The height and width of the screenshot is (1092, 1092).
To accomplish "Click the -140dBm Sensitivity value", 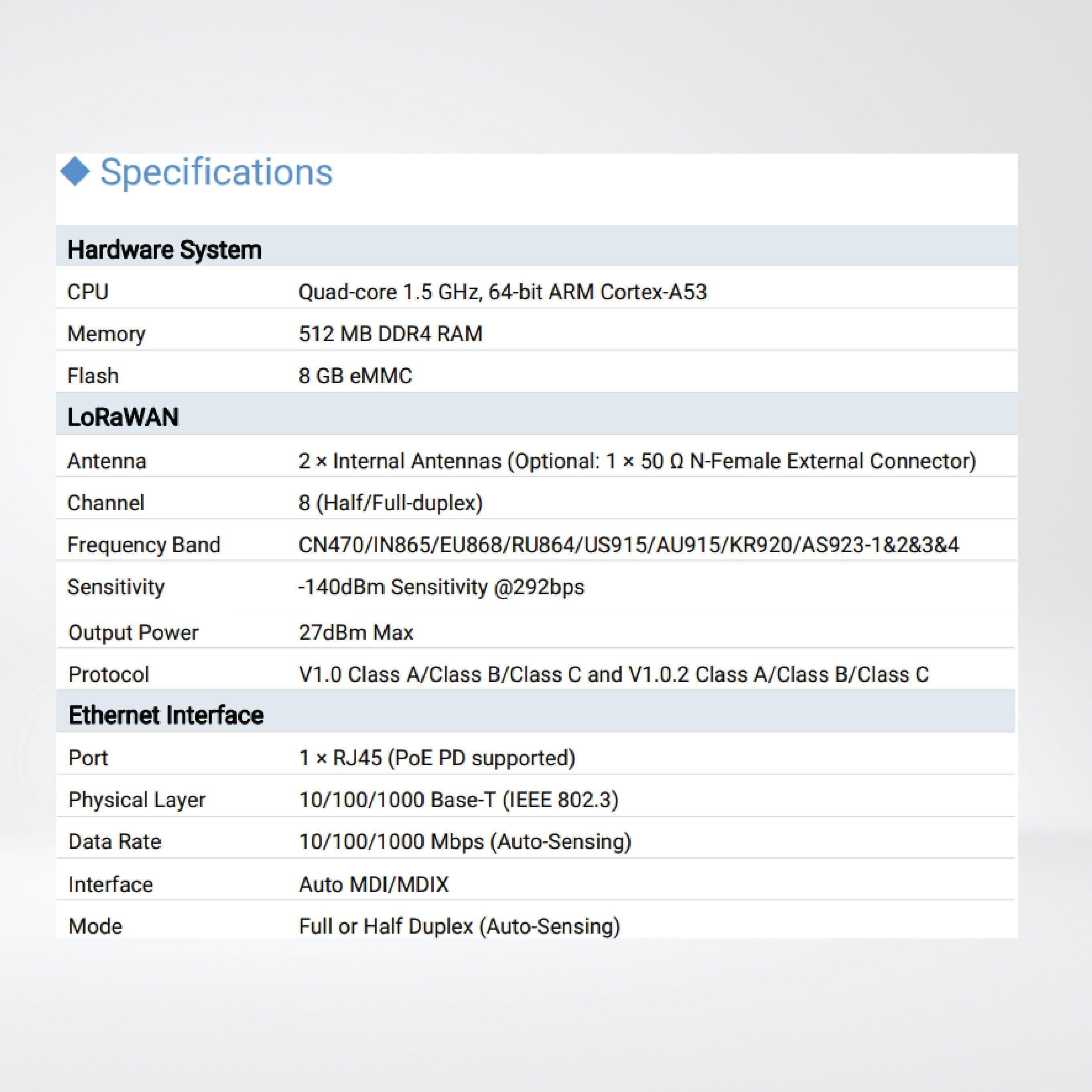I will 442,587.
